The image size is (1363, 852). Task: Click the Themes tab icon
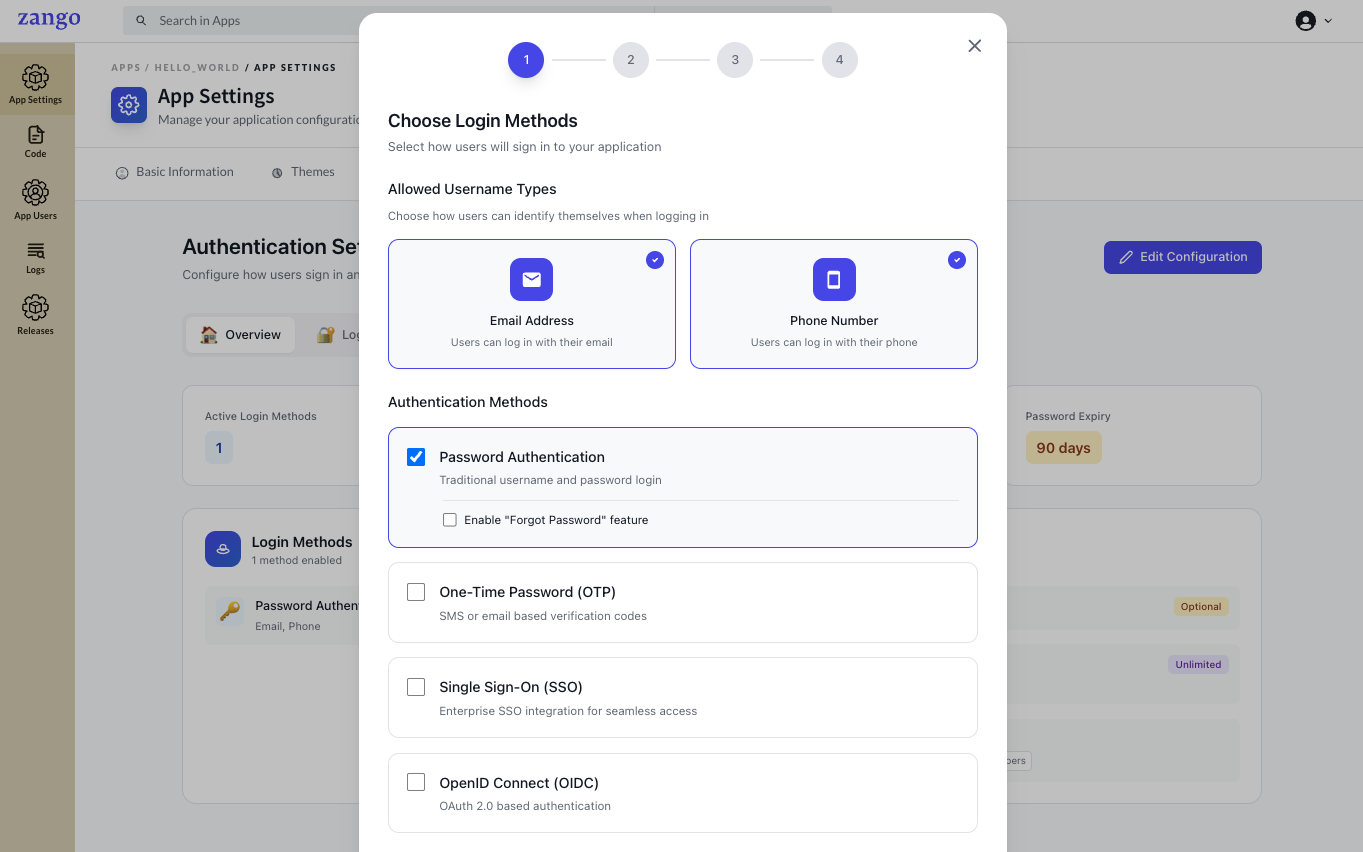pyautogui.click(x=277, y=173)
